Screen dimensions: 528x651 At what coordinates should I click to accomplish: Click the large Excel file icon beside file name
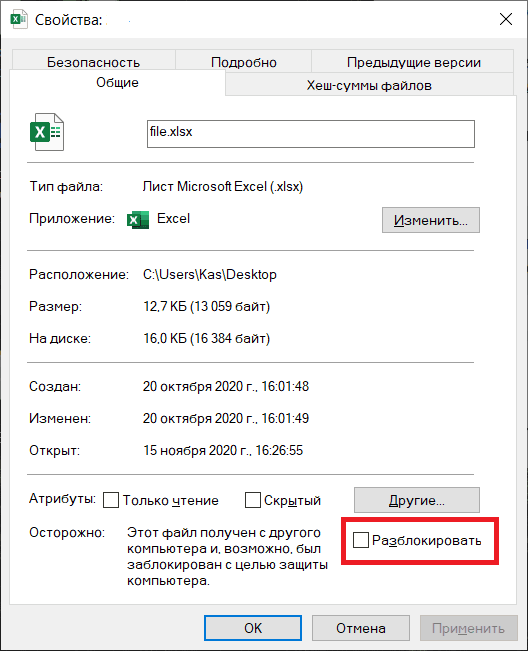tap(47, 132)
